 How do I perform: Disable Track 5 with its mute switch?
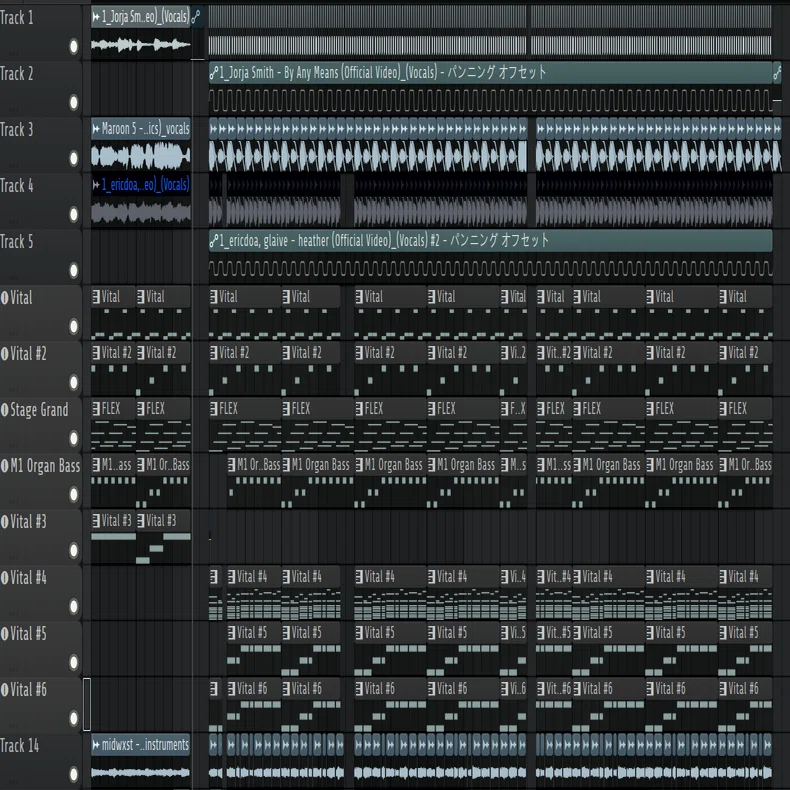[x=74, y=271]
